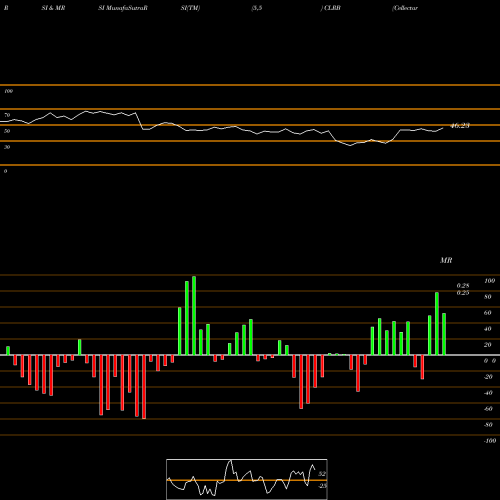Screen dimensions: 500x500
Task: Click the 0.25 value label near MR
Action: (463, 293)
